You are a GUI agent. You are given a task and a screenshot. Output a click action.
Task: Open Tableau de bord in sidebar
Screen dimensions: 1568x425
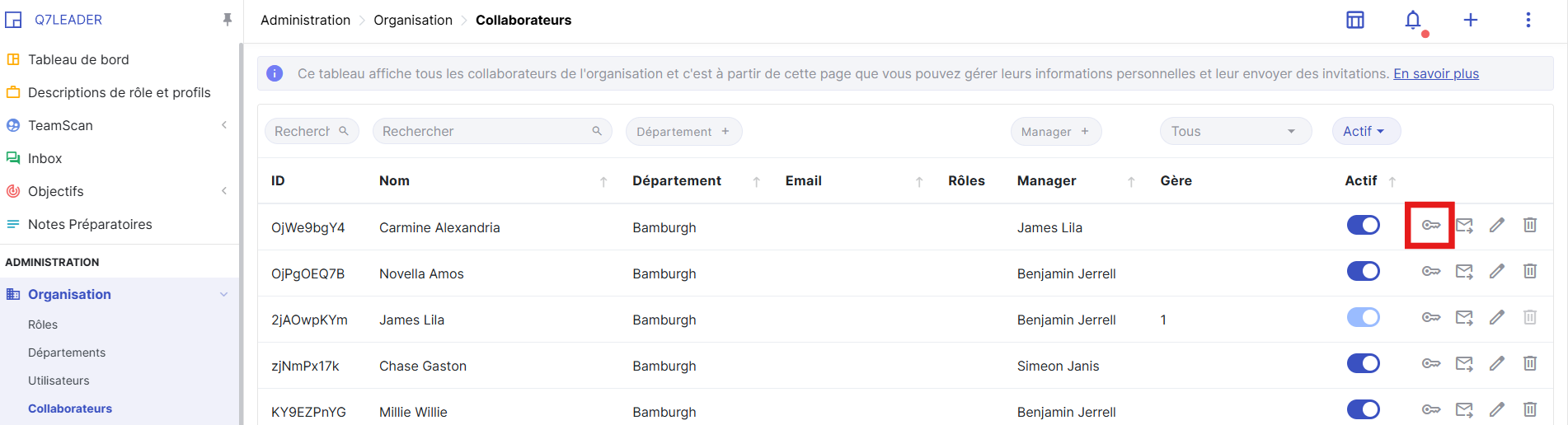coord(78,59)
